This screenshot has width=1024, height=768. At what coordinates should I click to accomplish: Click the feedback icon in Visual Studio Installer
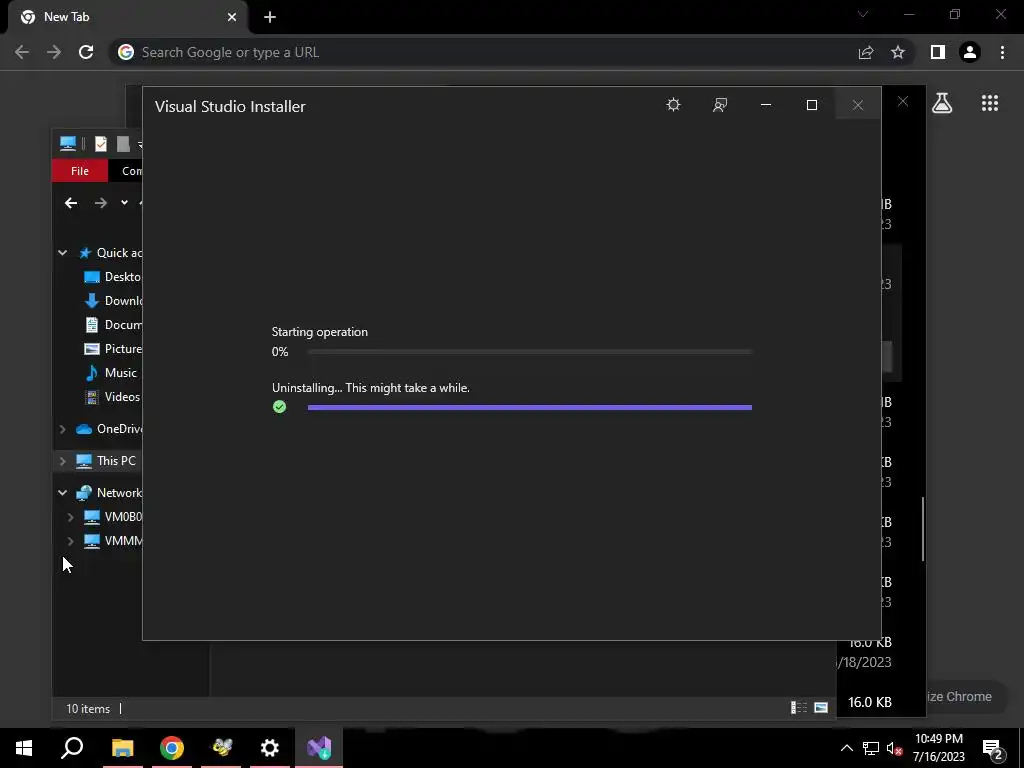click(x=720, y=105)
